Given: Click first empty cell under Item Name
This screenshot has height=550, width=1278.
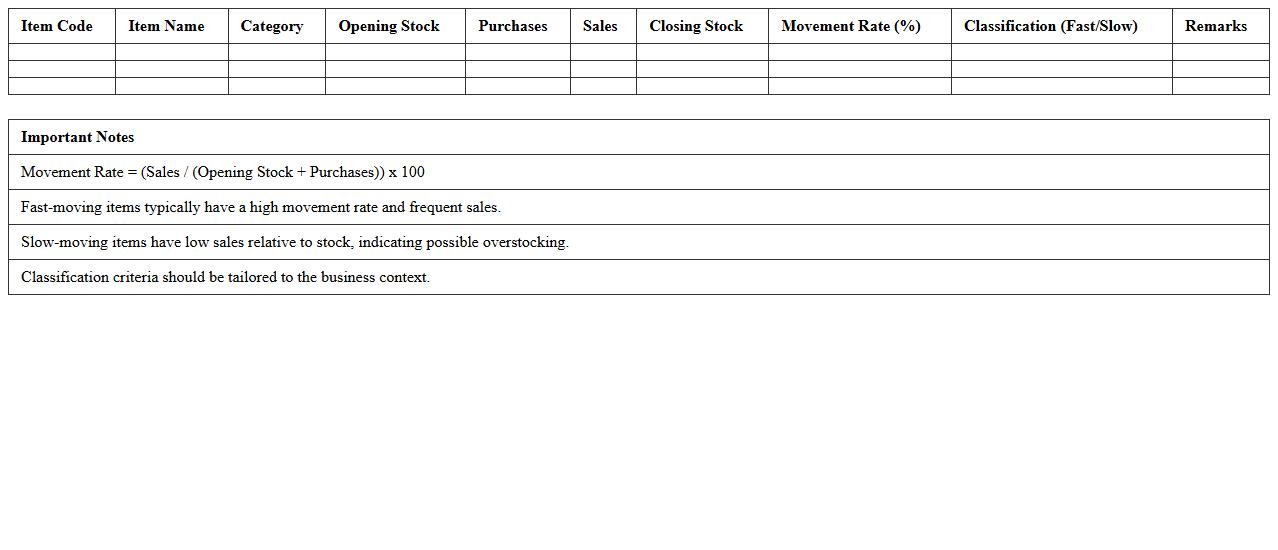Looking at the screenshot, I should pos(172,52).
